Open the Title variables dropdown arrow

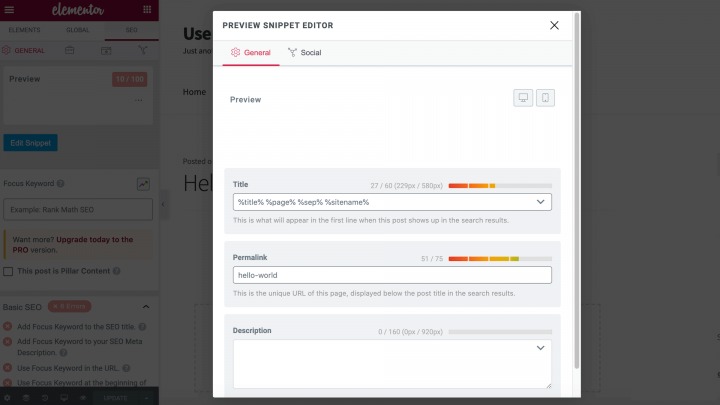541,202
